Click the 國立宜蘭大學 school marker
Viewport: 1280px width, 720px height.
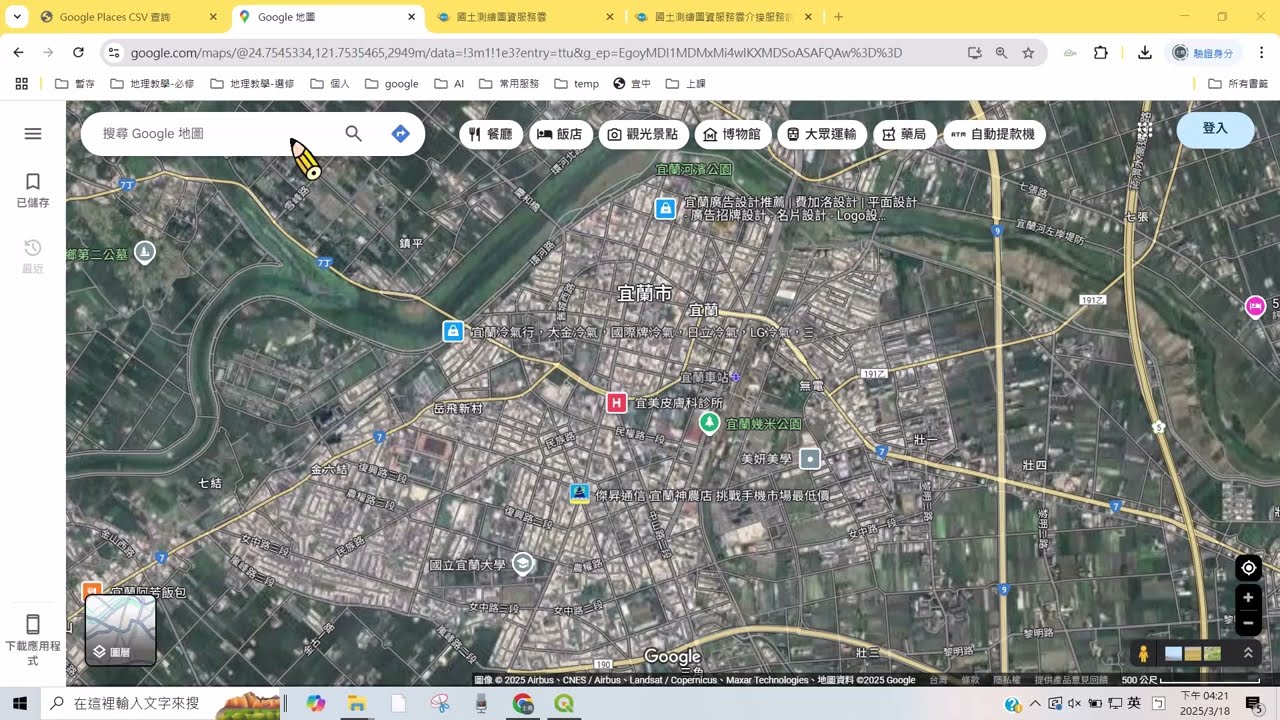click(x=522, y=564)
